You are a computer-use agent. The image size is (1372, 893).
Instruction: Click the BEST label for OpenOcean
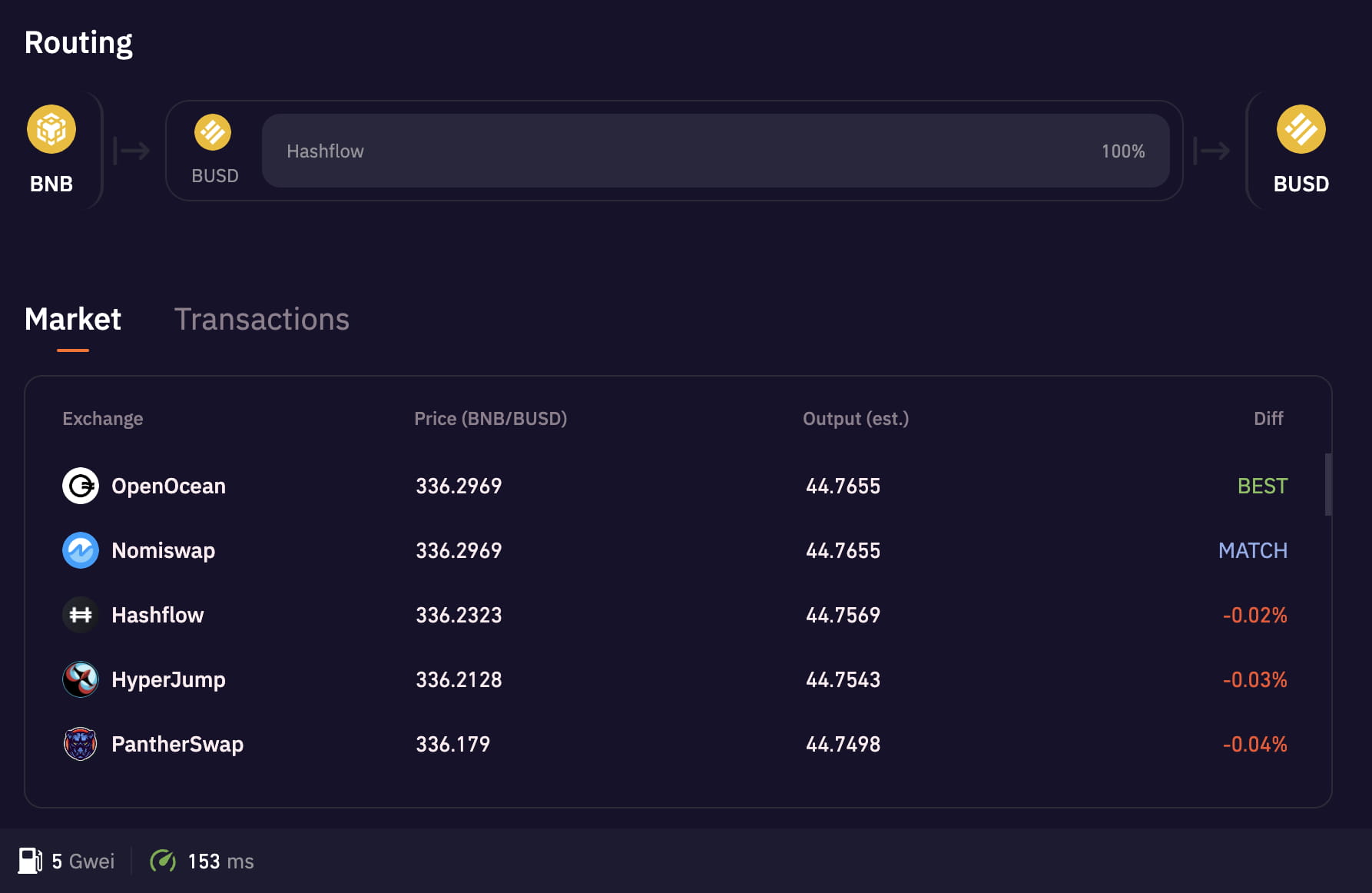(1262, 486)
